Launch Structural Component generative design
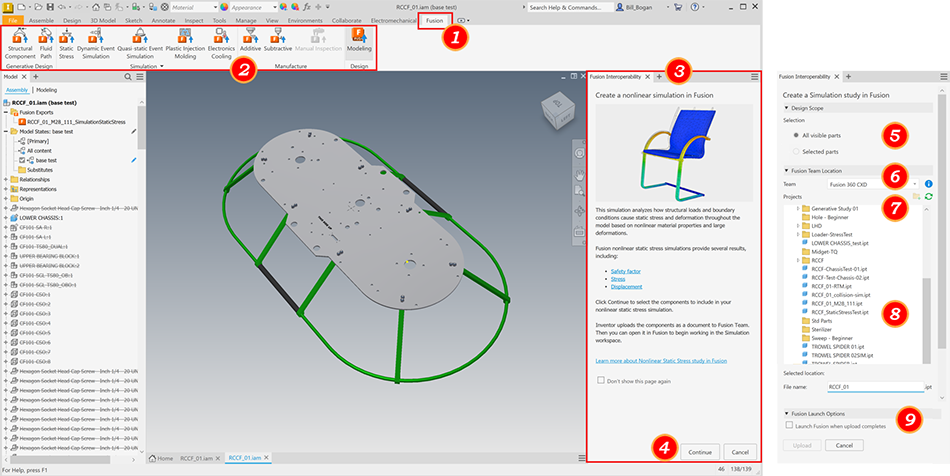The height and width of the screenshot is (476, 950). point(19,43)
